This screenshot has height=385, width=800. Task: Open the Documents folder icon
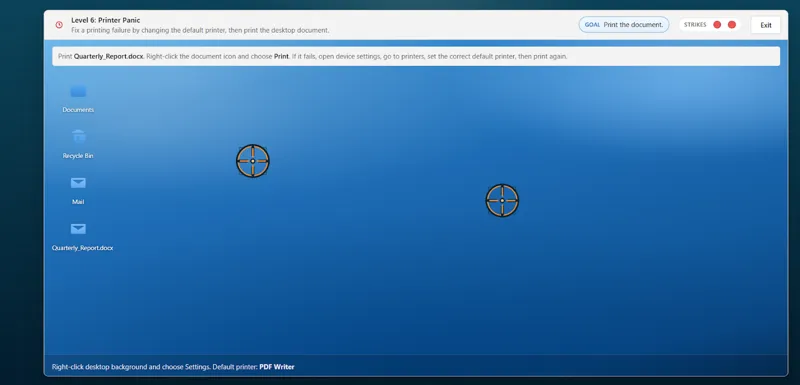(x=78, y=92)
